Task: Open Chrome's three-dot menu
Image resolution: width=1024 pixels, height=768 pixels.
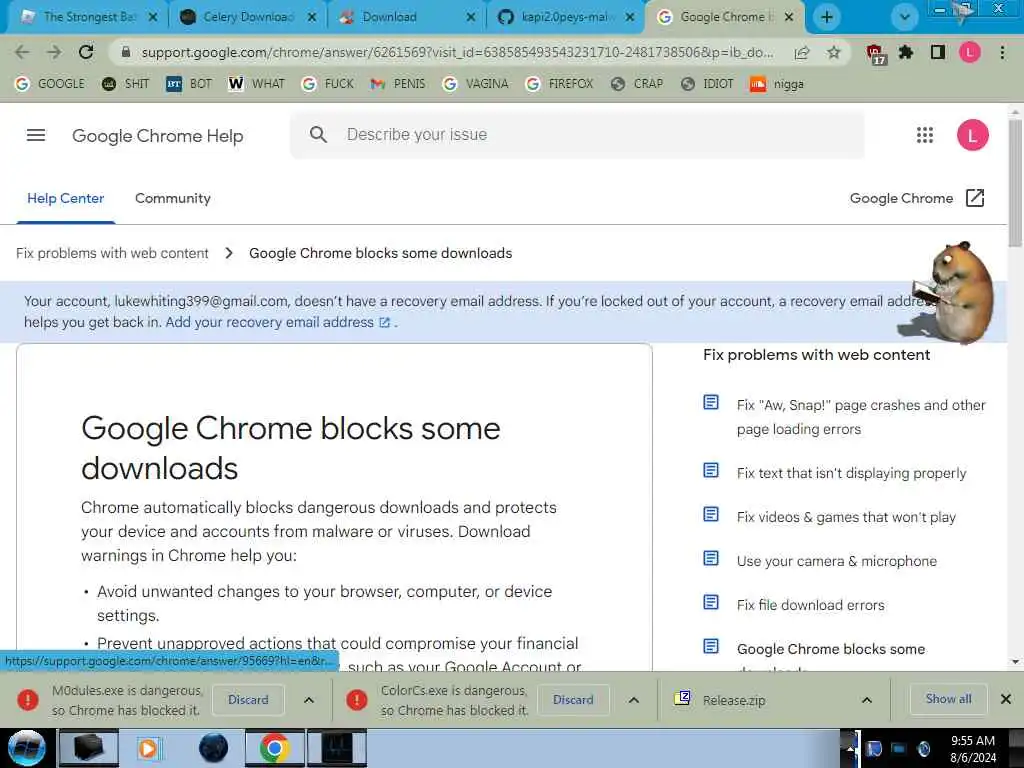Action: click(x=1002, y=52)
